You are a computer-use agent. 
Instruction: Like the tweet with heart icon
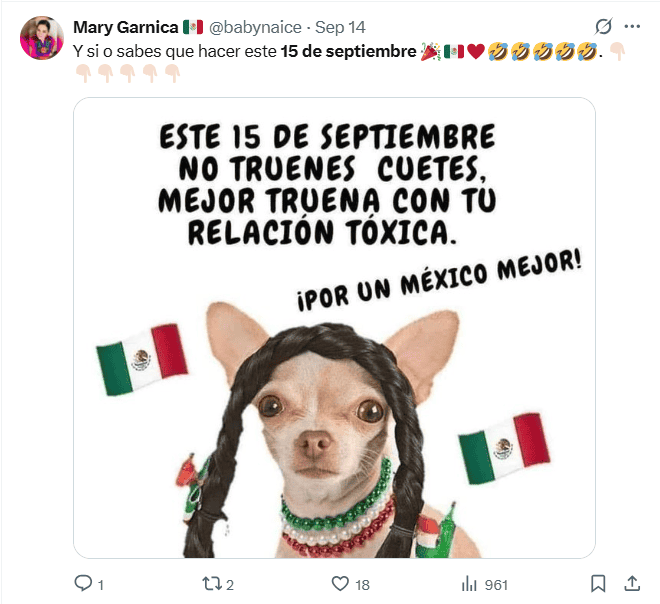(x=340, y=583)
